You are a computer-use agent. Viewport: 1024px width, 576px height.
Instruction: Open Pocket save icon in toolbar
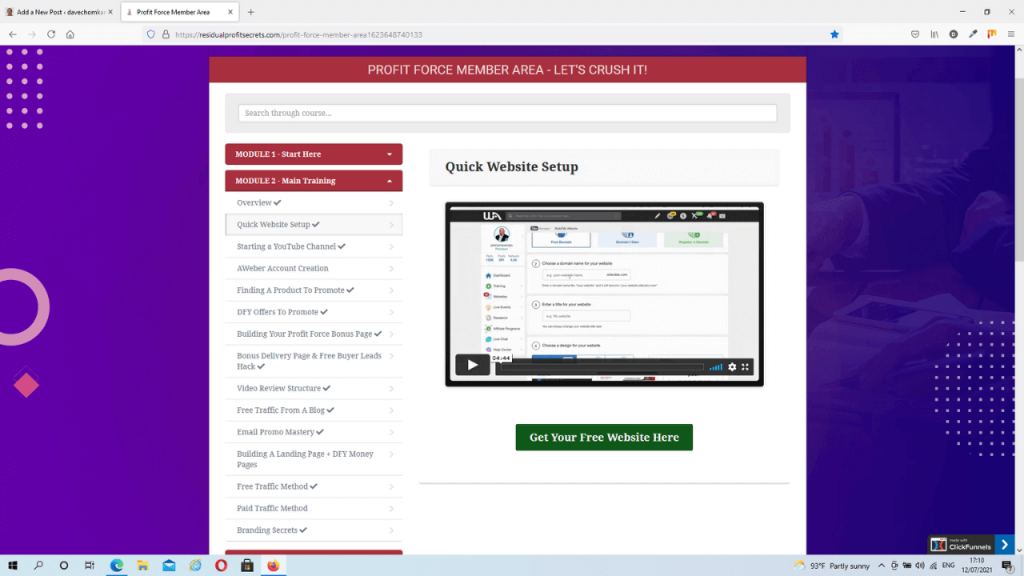pyautogui.click(x=915, y=35)
